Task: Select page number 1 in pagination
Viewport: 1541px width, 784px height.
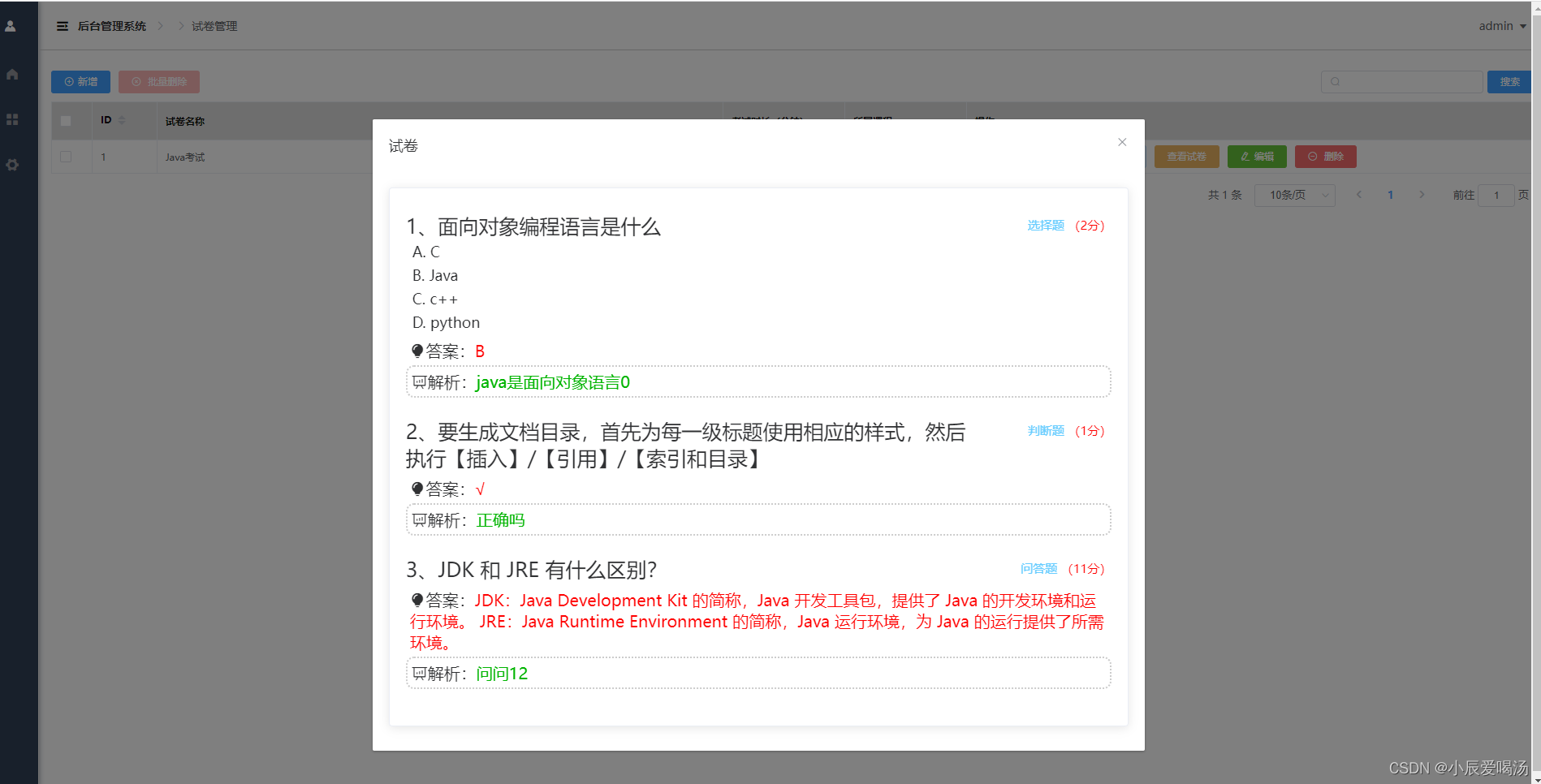Action: [x=1390, y=195]
